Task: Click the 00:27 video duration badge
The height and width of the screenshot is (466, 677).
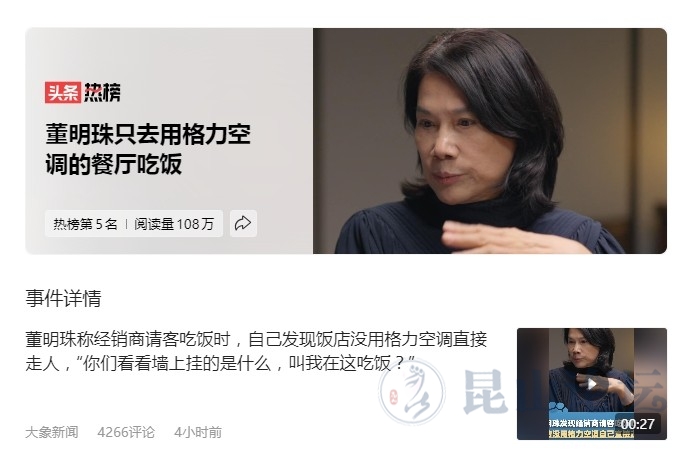Action: tap(637, 424)
